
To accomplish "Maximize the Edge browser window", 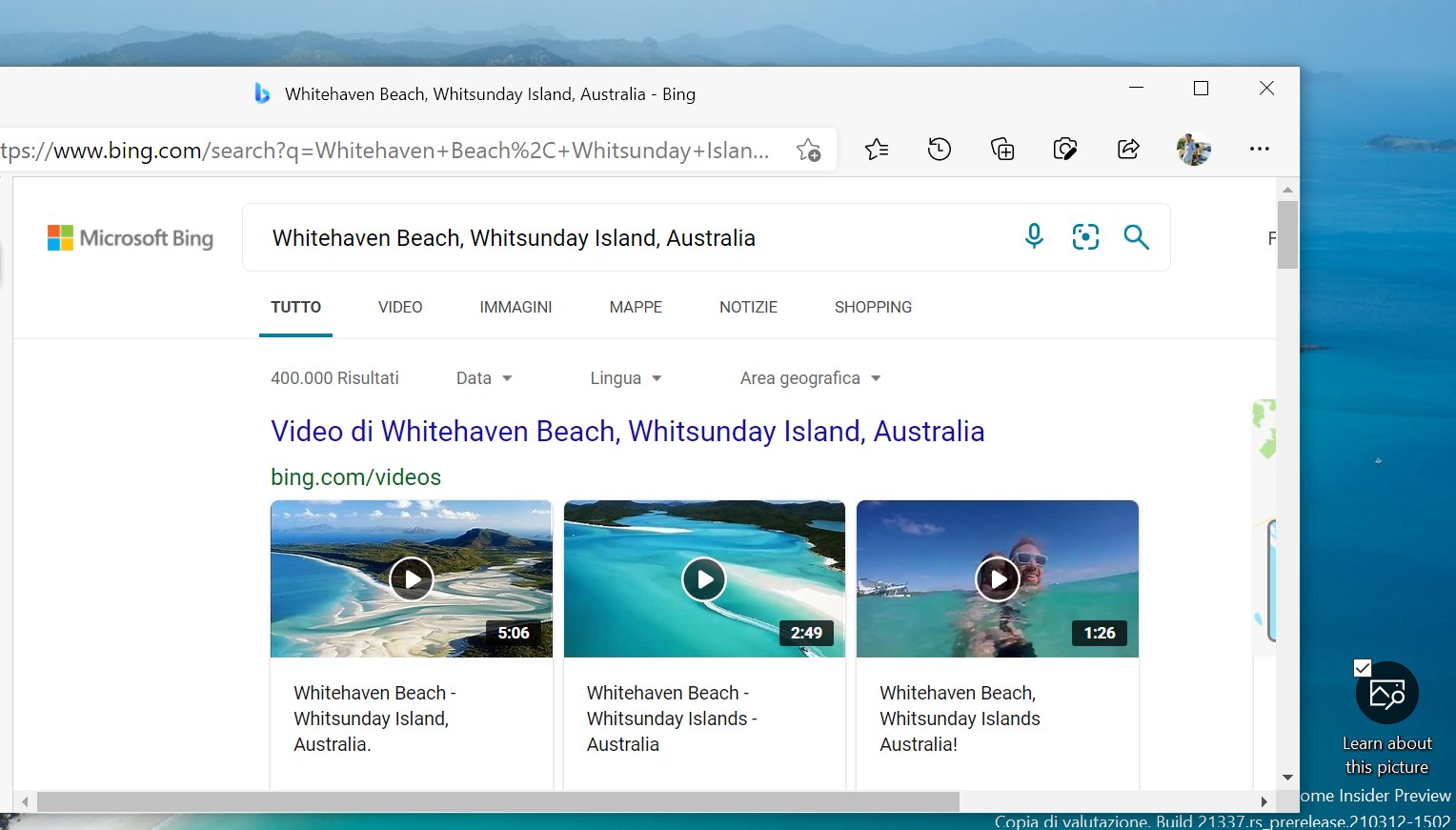I will tap(1201, 88).
